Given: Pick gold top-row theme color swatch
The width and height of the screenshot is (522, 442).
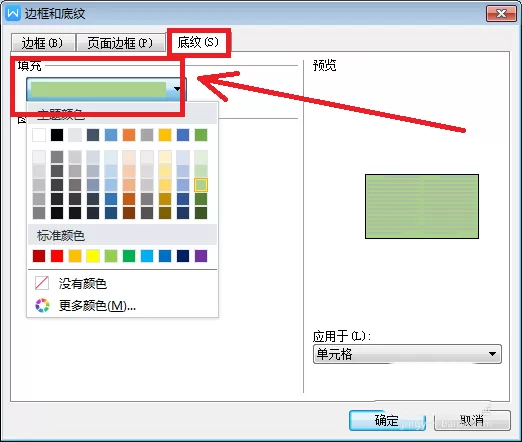Looking at the screenshot, I should coord(165,135).
